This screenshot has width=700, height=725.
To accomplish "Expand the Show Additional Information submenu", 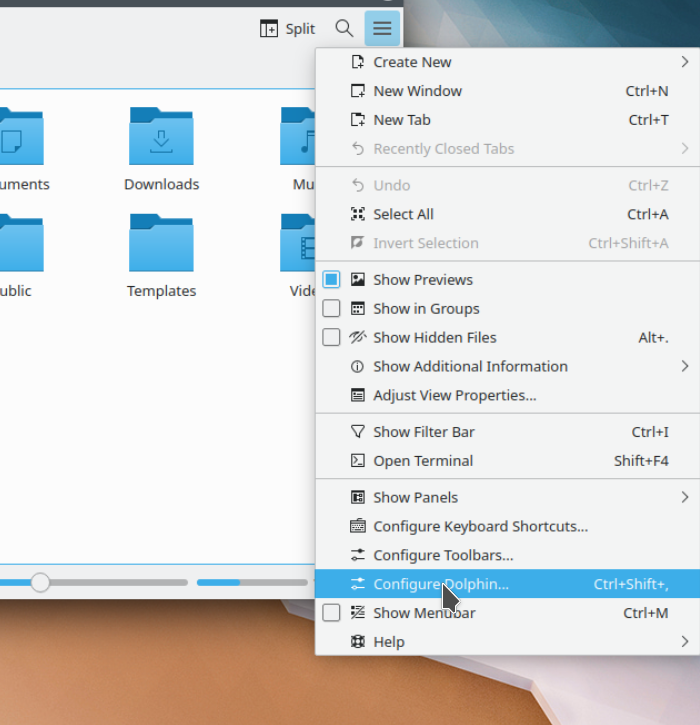I will 685,367.
